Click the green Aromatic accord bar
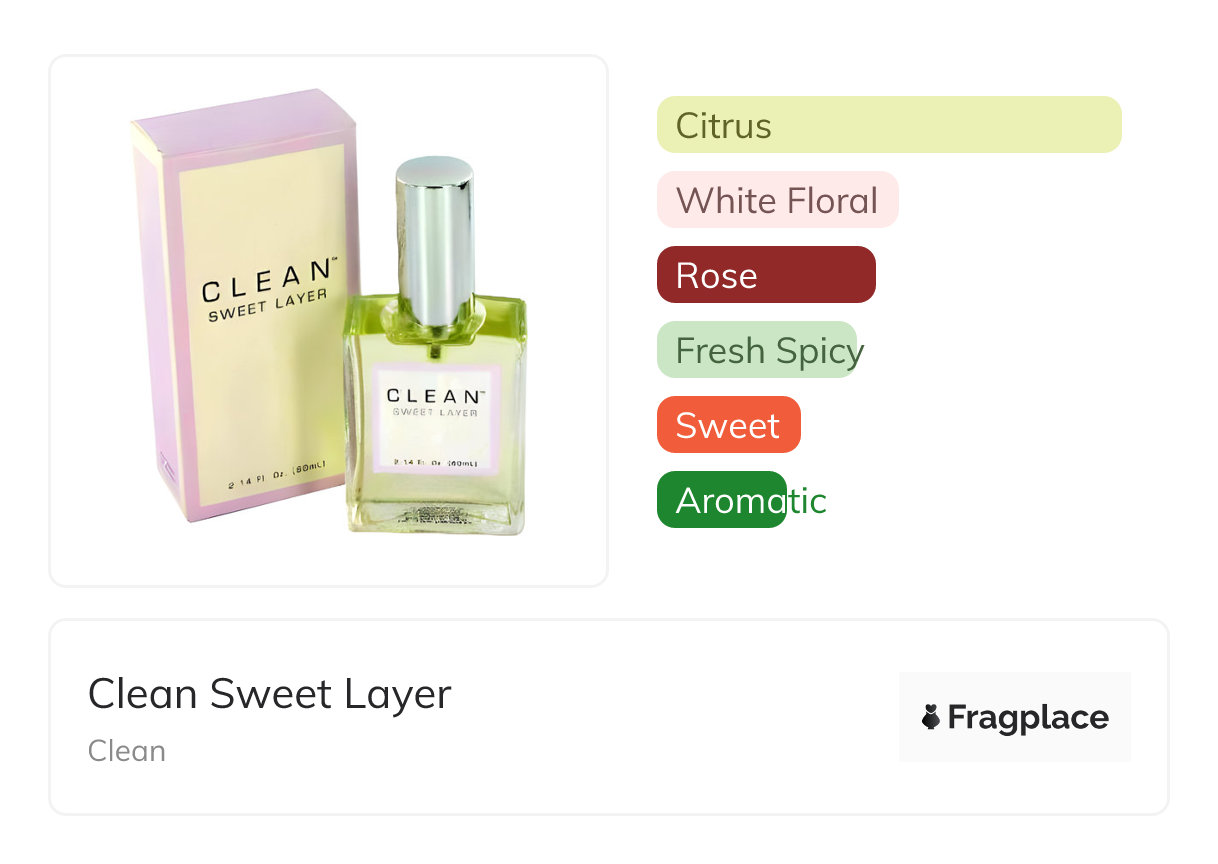The height and width of the screenshot is (864, 1218). pos(721,500)
